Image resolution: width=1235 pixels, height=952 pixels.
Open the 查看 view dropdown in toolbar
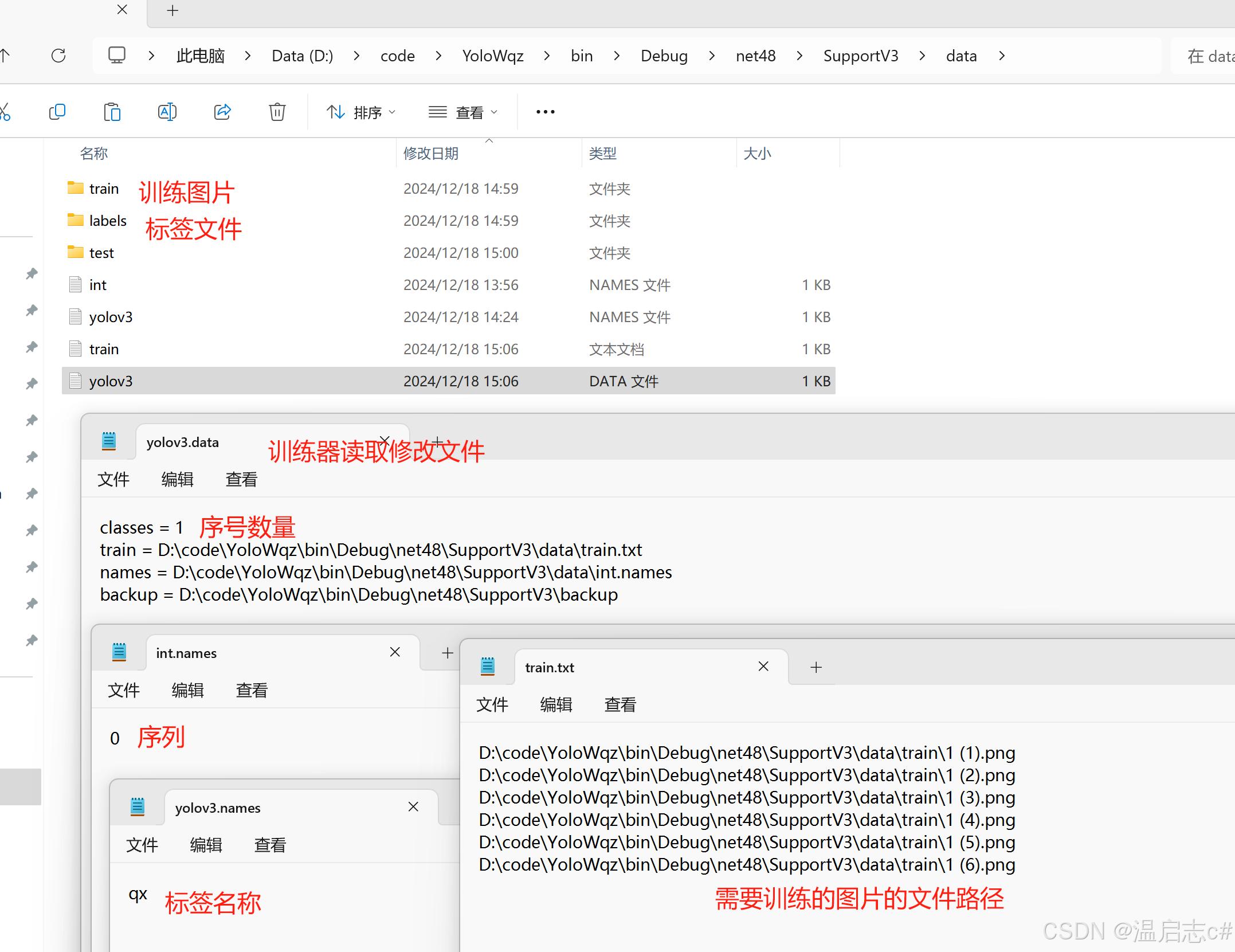pos(462,112)
